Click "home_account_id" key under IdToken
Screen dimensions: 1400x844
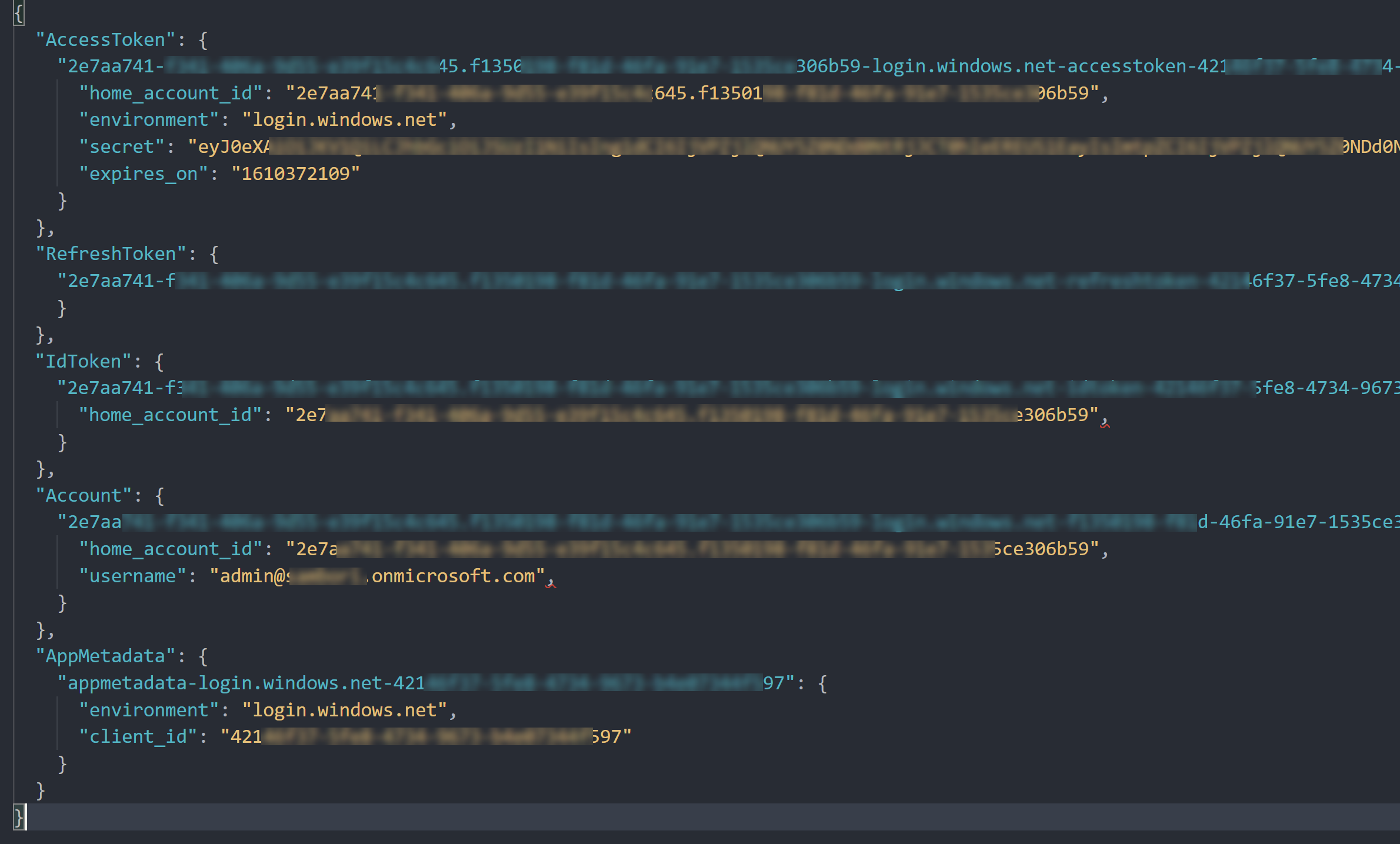pos(171,415)
